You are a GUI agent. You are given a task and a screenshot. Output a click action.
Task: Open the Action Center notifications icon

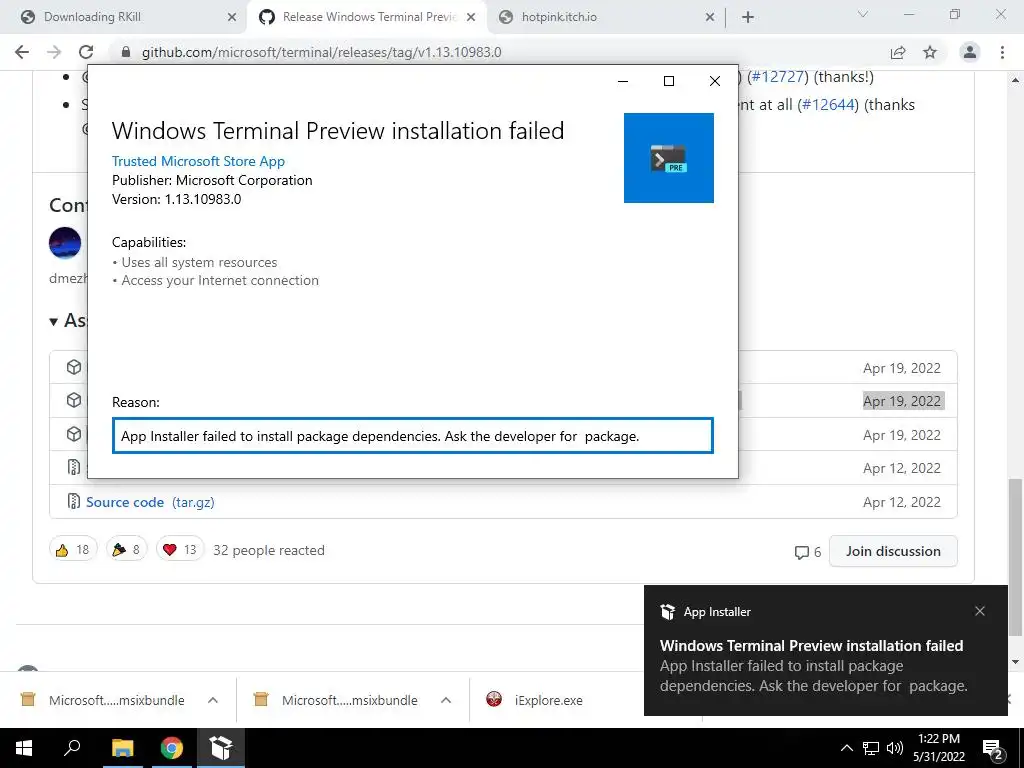[993, 749]
